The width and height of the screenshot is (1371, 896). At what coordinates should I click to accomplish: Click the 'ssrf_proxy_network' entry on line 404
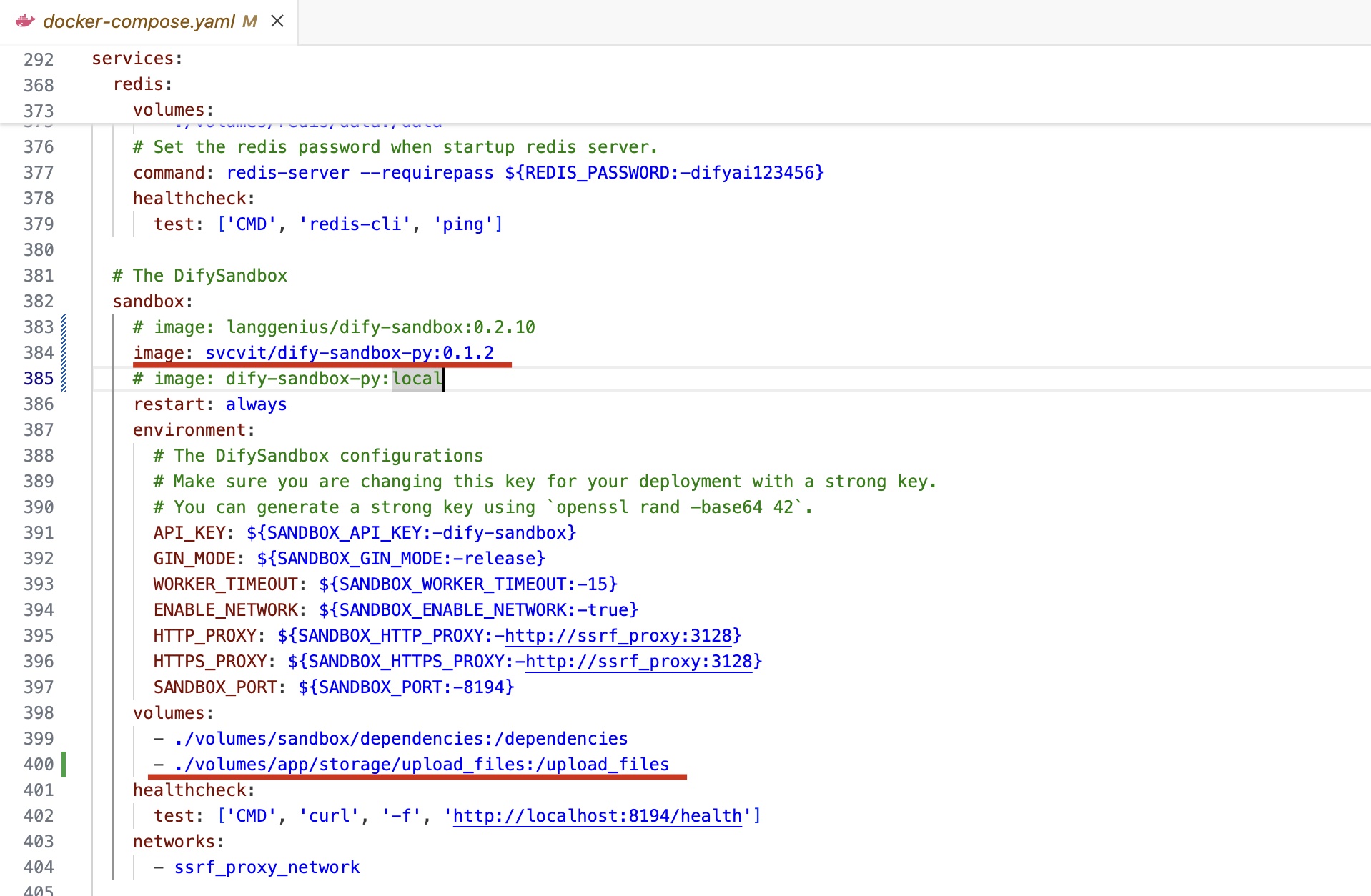(267, 867)
